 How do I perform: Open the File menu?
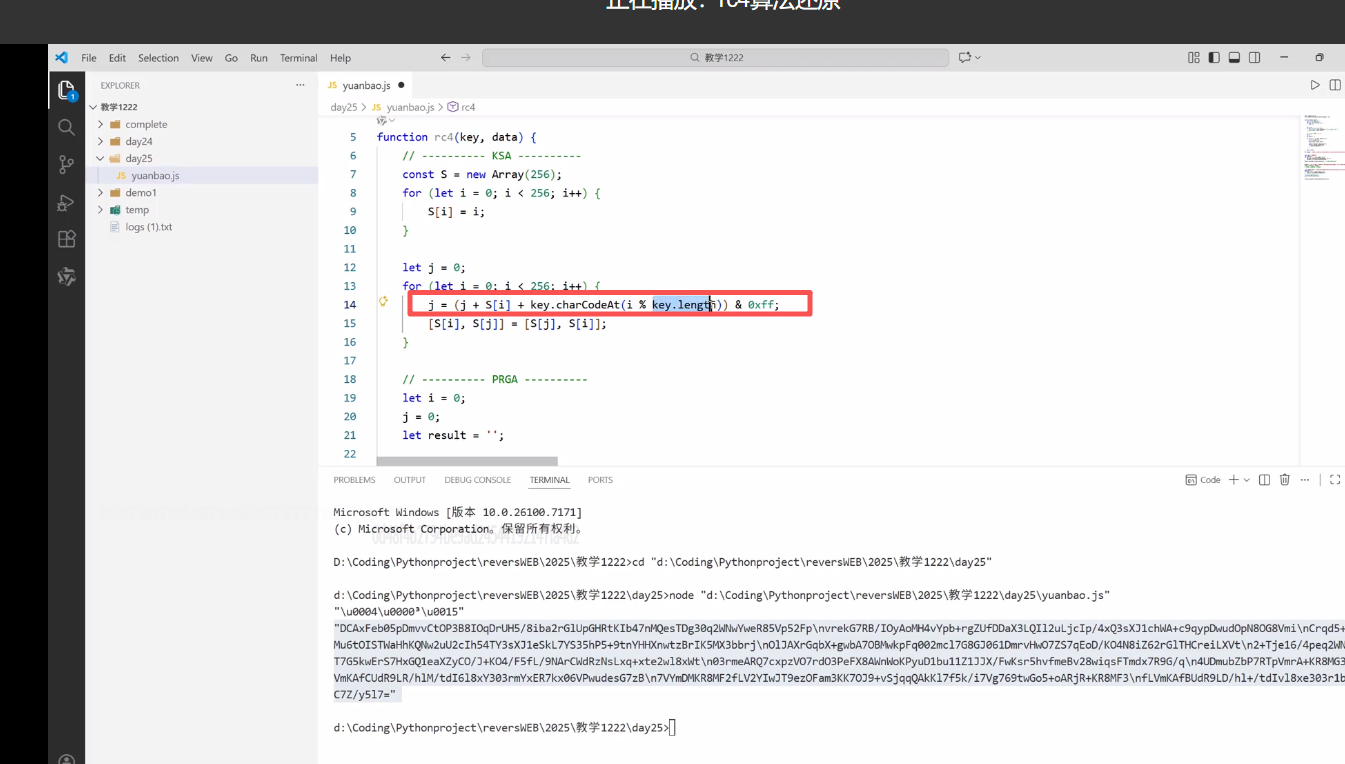(x=89, y=58)
